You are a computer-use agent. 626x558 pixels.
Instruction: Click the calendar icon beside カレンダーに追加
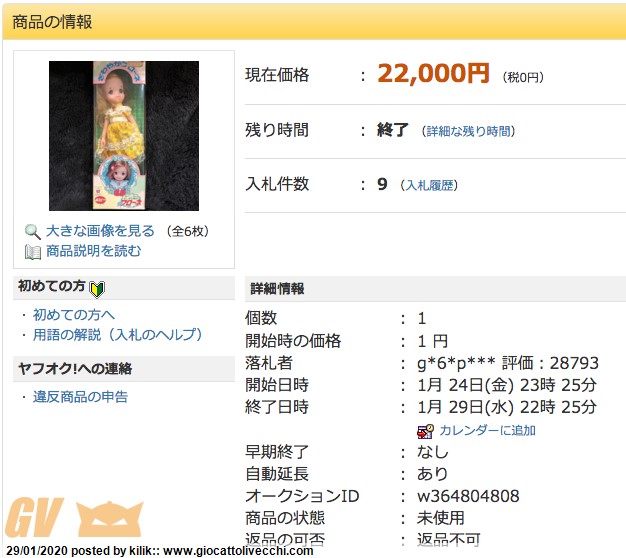(425, 431)
